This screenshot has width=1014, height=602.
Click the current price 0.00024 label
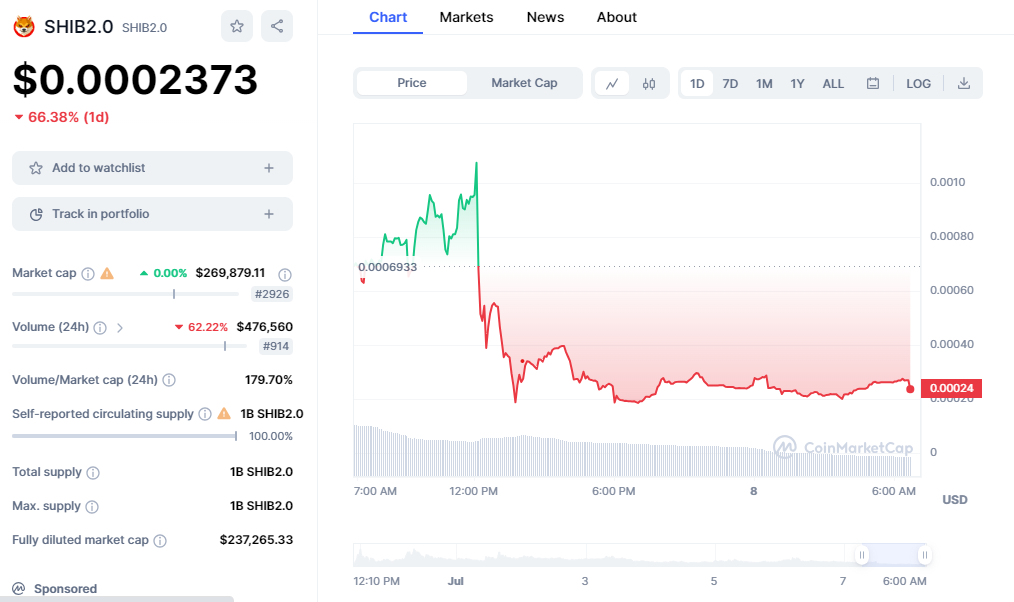tap(951, 388)
